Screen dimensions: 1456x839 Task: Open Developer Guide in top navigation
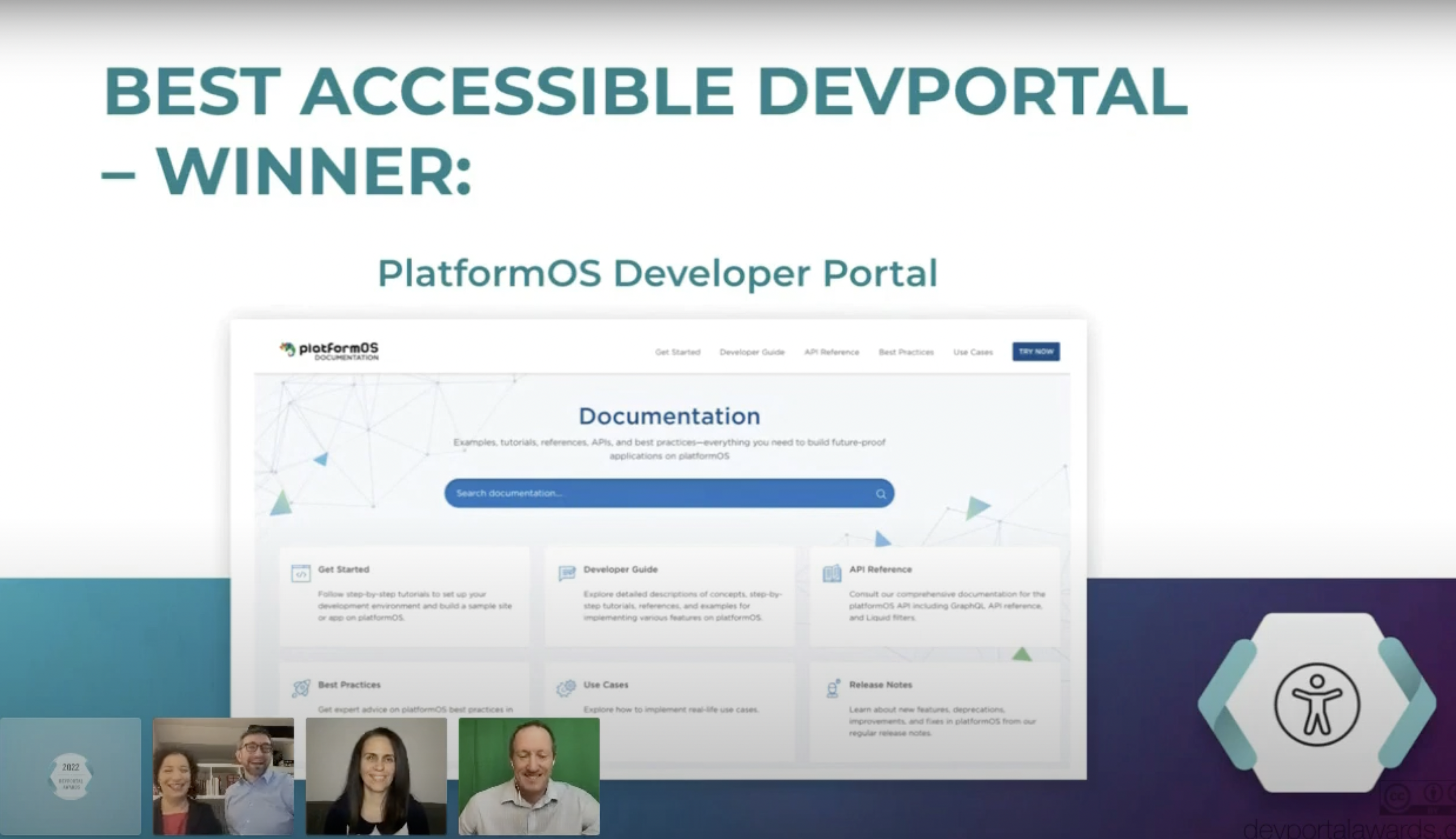point(752,352)
